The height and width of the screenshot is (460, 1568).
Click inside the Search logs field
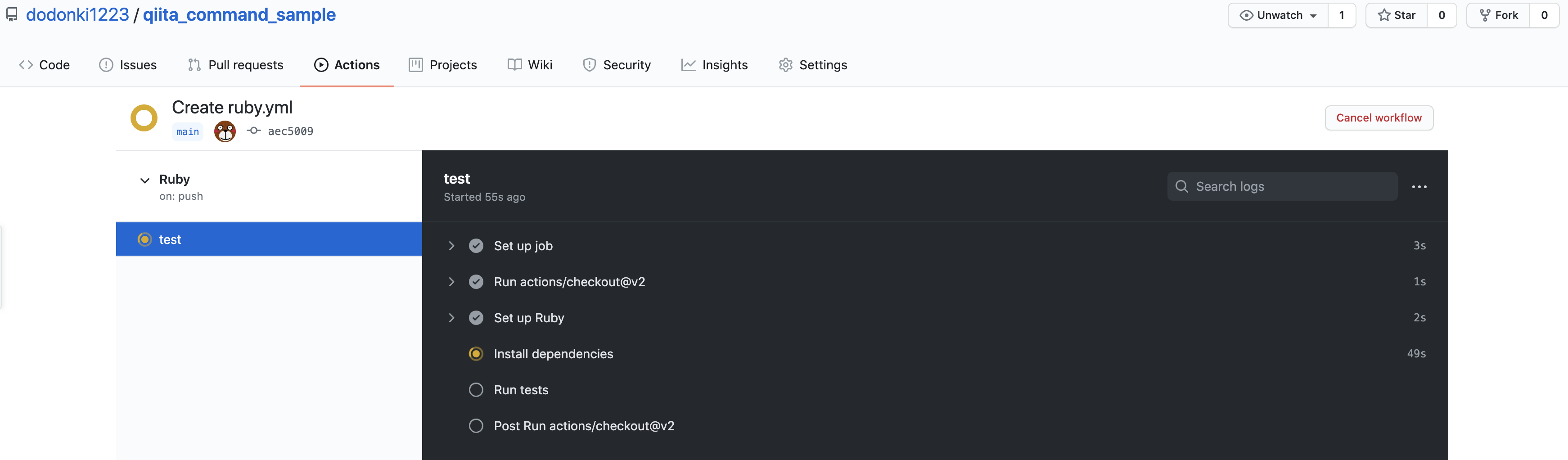pyautogui.click(x=1283, y=187)
